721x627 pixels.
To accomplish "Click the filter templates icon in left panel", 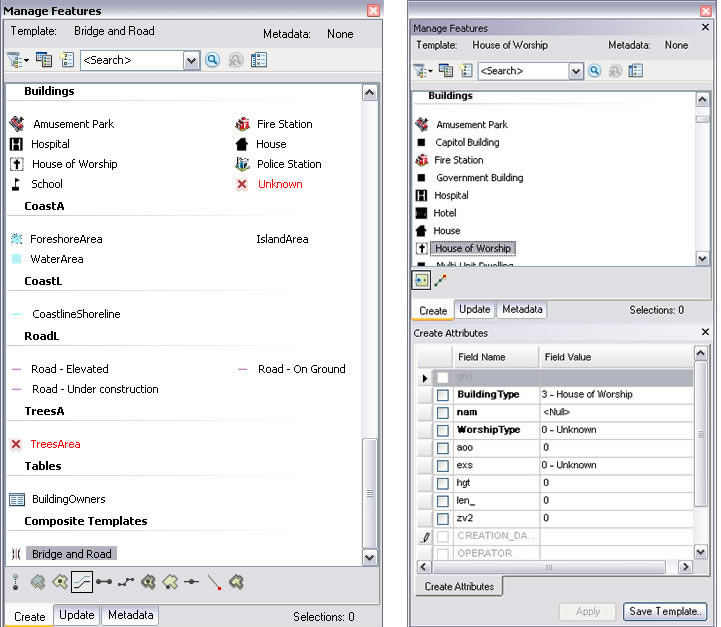I will [x=15, y=60].
